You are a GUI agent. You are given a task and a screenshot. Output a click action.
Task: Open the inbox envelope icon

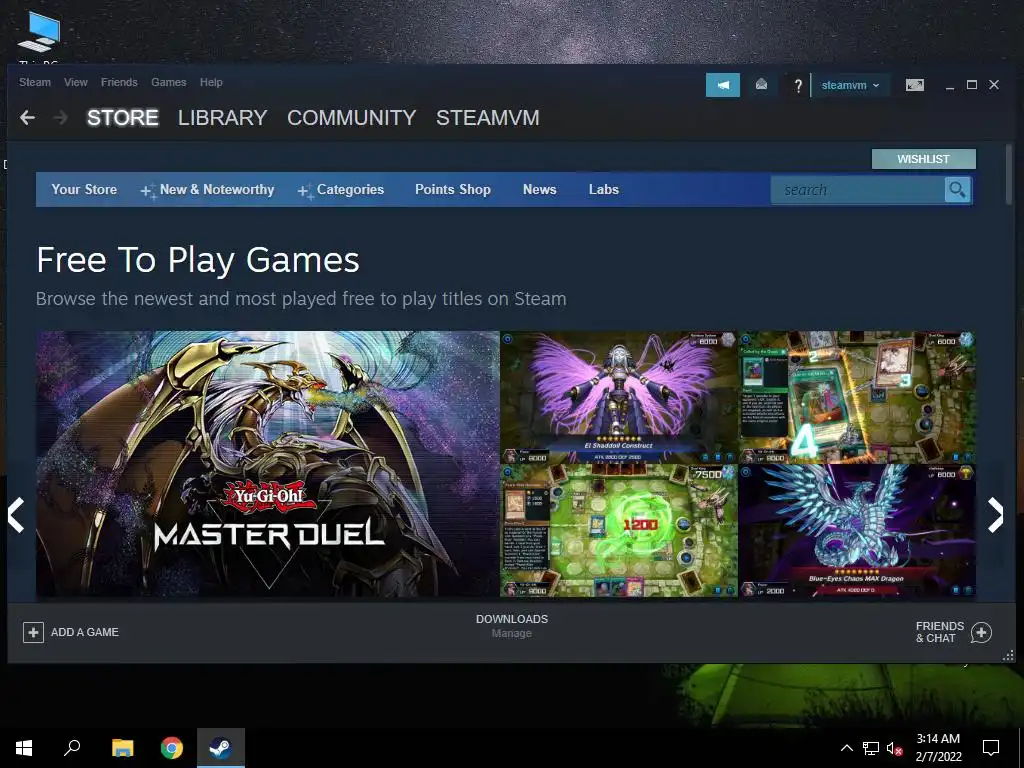pyautogui.click(x=761, y=84)
